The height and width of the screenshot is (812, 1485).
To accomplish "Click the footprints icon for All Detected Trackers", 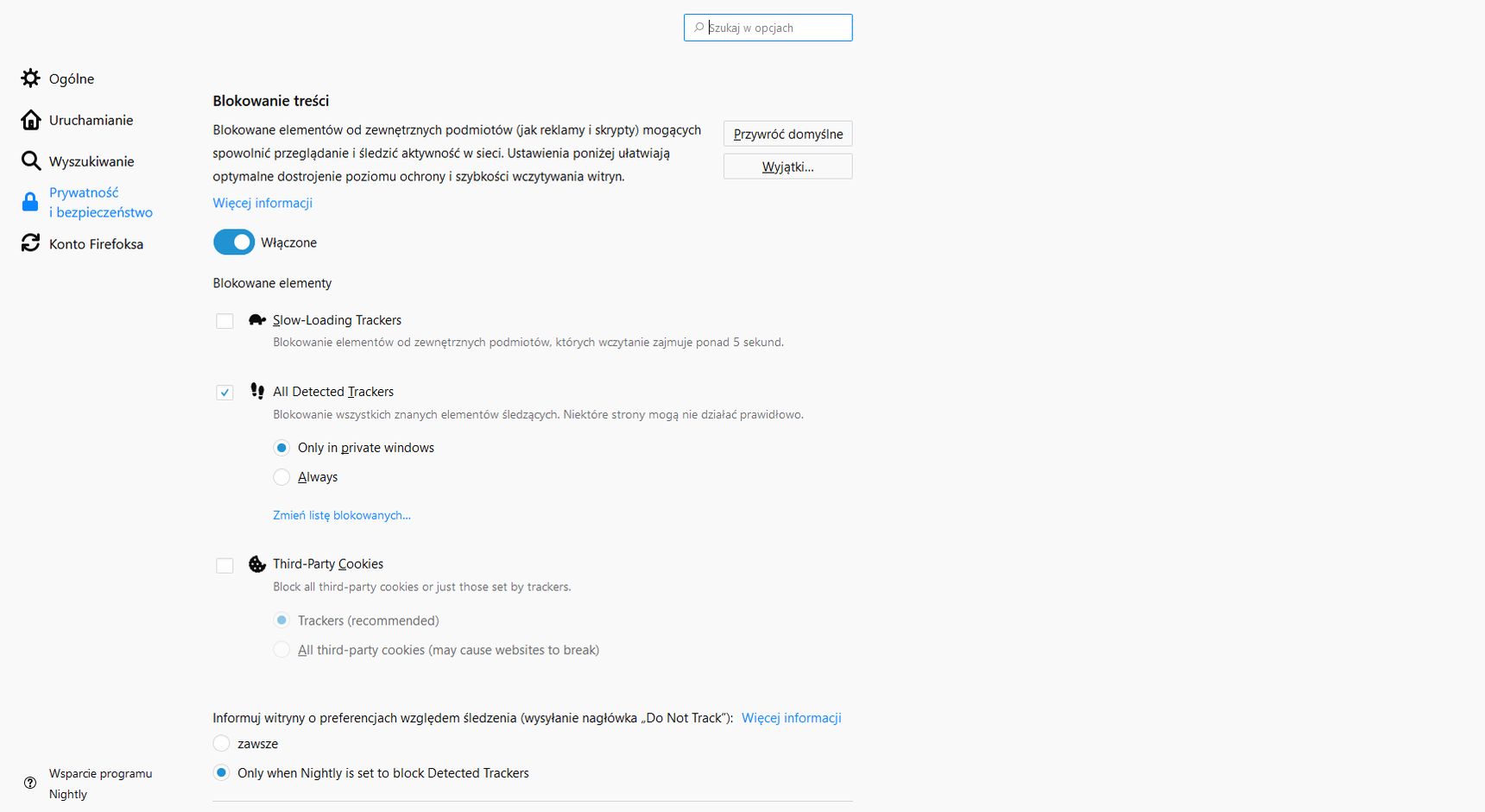I will click(256, 392).
